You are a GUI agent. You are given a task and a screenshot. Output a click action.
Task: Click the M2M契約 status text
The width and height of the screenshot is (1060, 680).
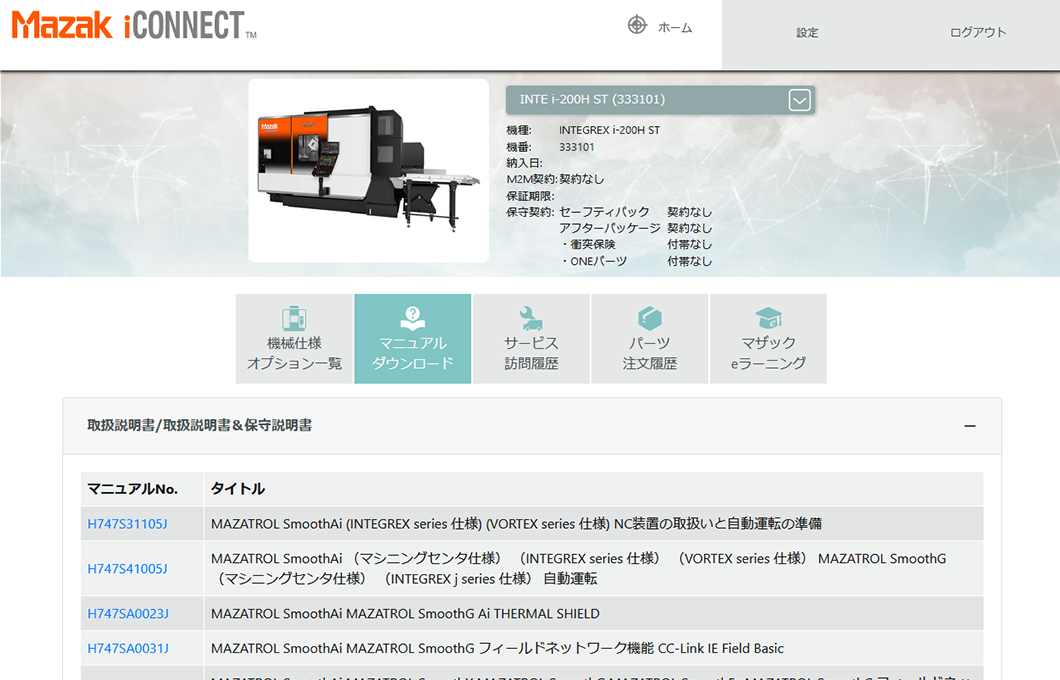pos(581,179)
